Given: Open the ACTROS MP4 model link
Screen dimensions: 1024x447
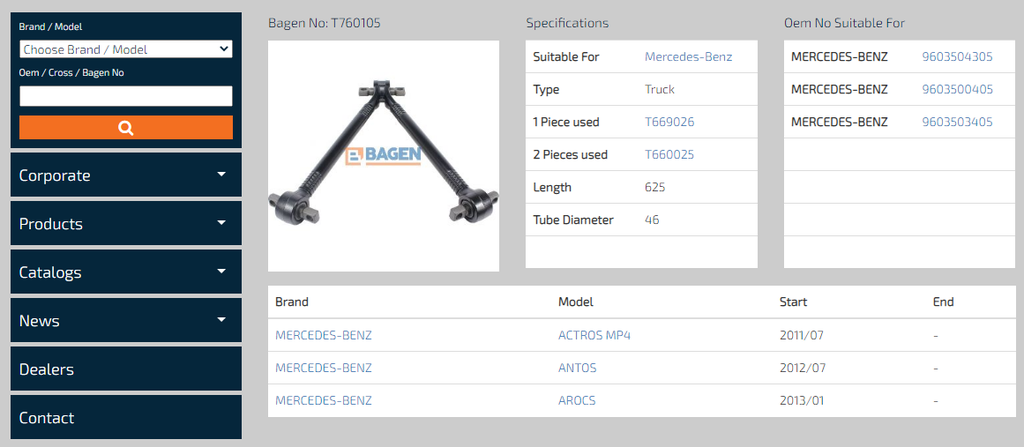Looking at the screenshot, I should pyautogui.click(x=594, y=335).
